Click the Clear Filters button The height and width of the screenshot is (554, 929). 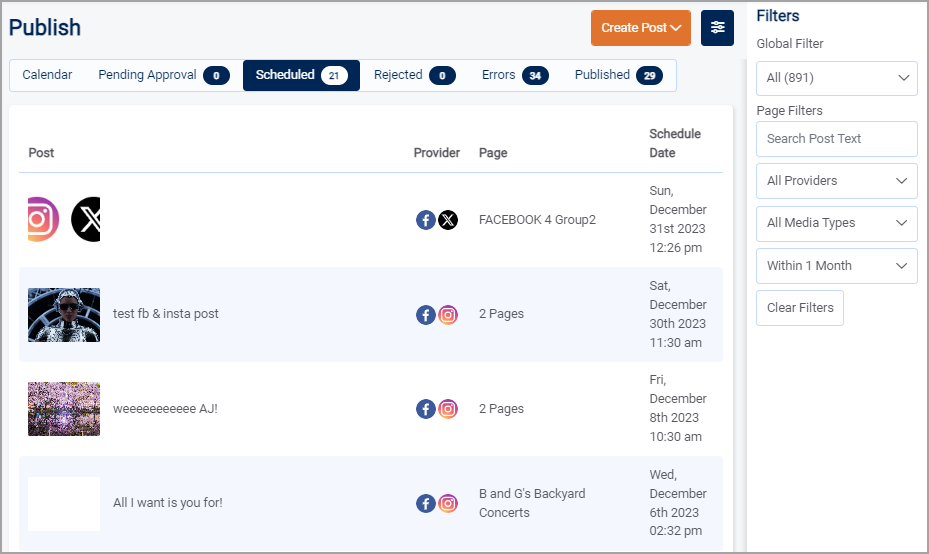800,308
